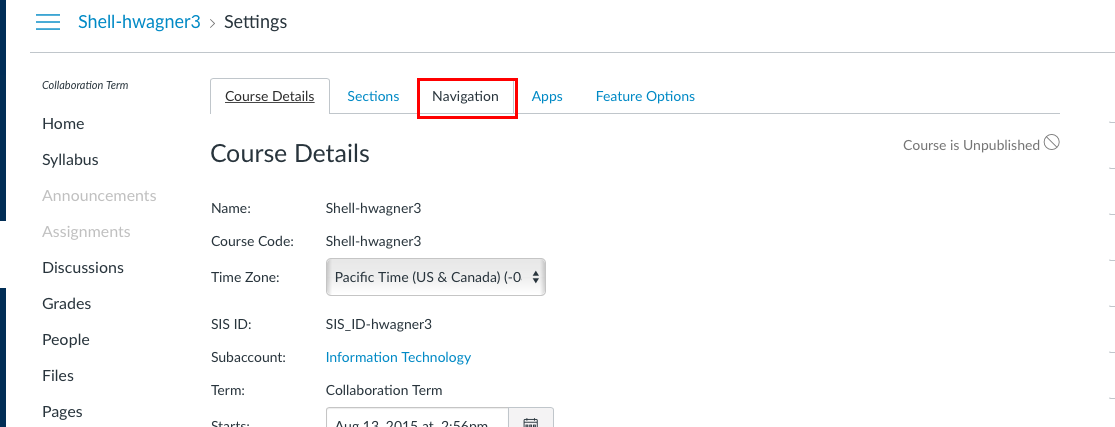This screenshot has height=427, width=1115.
Task: Open the Announcements sidebar item
Action: click(x=99, y=196)
